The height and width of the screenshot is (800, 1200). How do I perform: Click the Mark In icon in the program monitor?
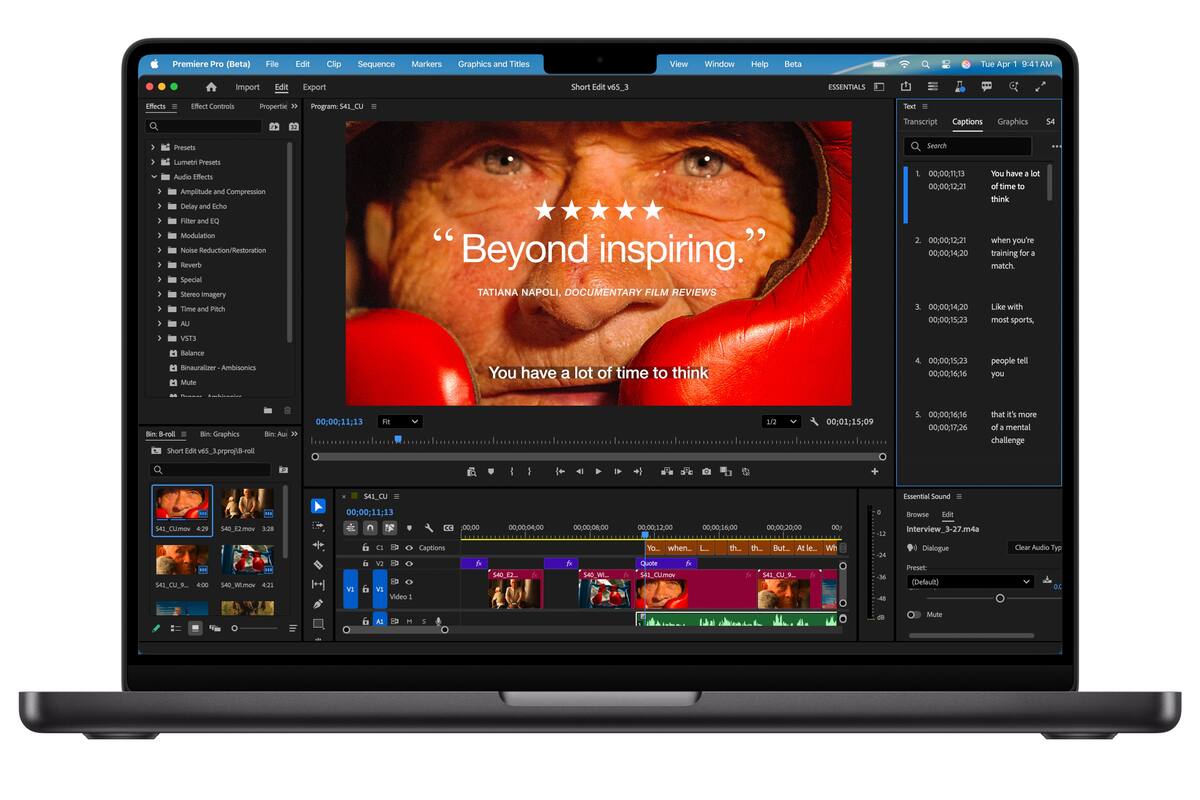pos(511,471)
